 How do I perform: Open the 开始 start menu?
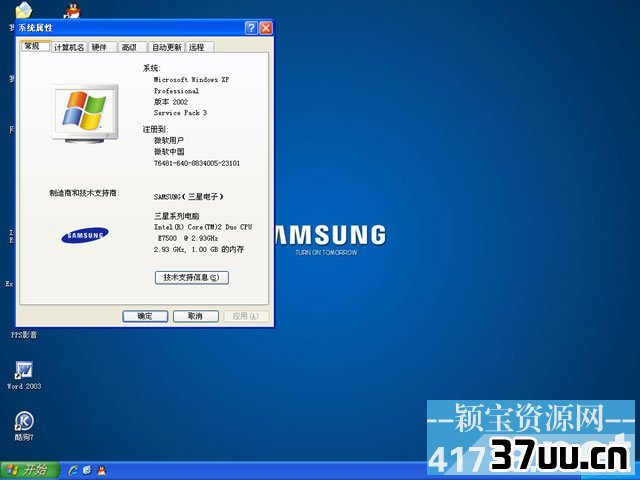[x=30, y=471]
